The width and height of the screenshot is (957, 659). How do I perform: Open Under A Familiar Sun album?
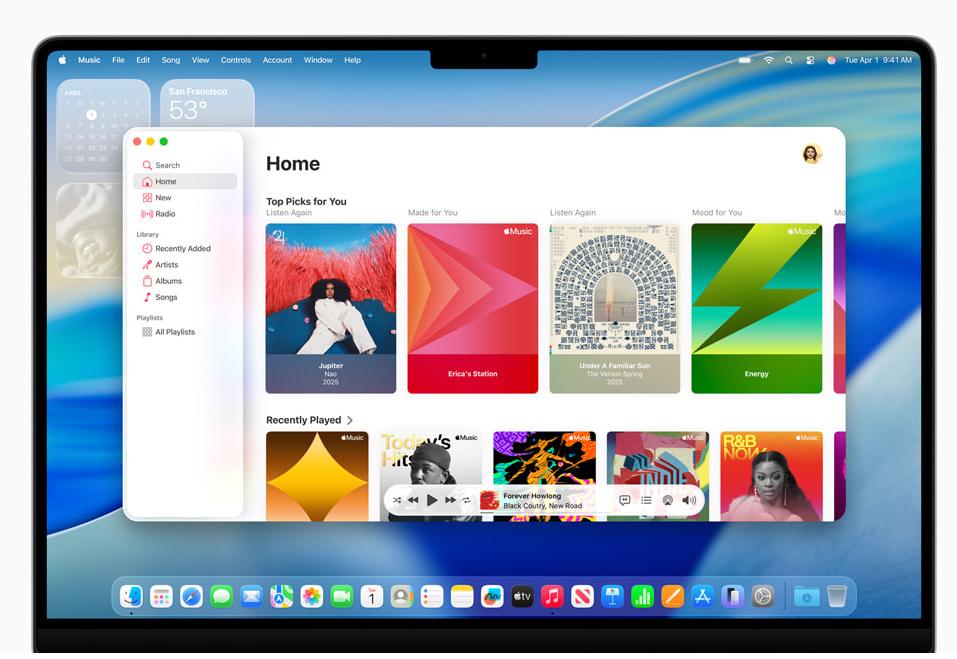click(615, 308)
